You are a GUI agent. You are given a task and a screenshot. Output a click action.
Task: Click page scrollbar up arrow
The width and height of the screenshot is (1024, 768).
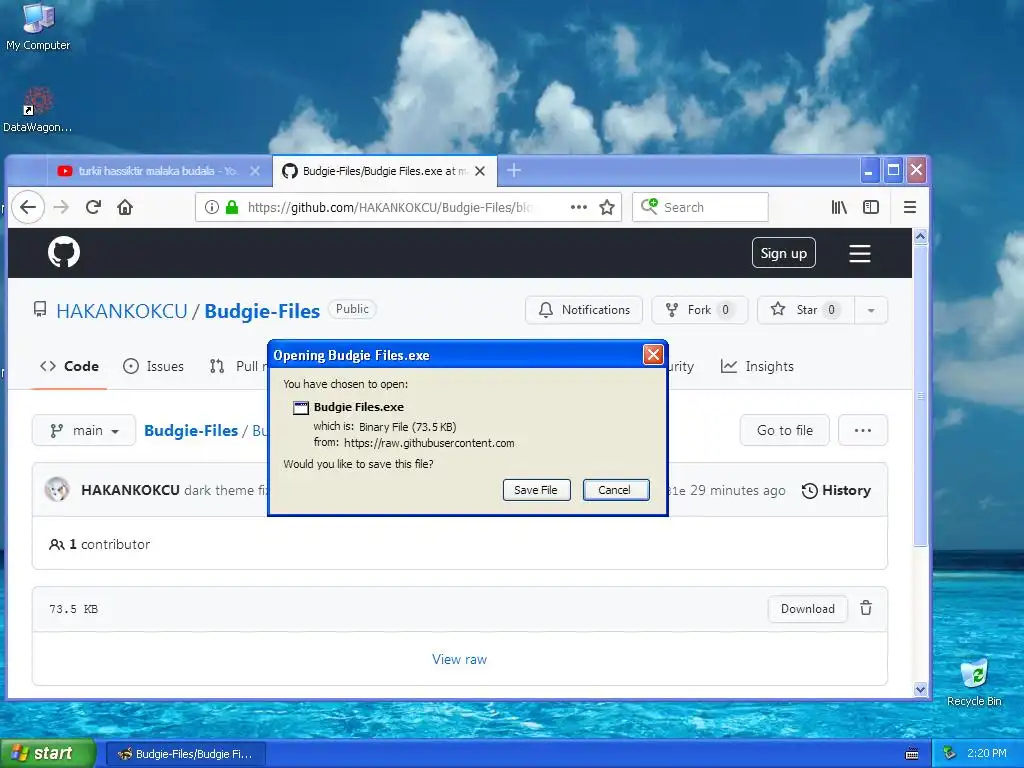coord(920,236)
